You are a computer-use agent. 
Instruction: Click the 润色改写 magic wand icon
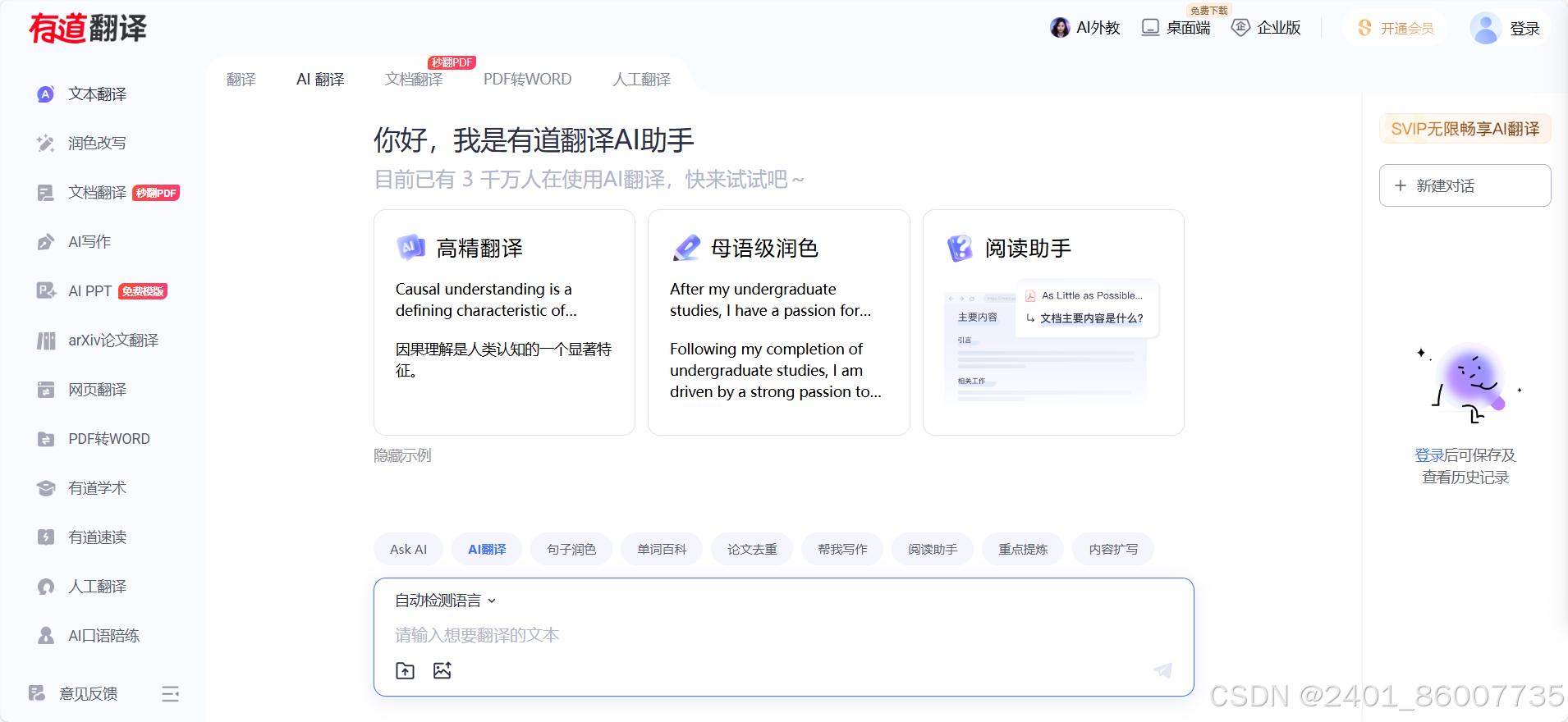46,144
